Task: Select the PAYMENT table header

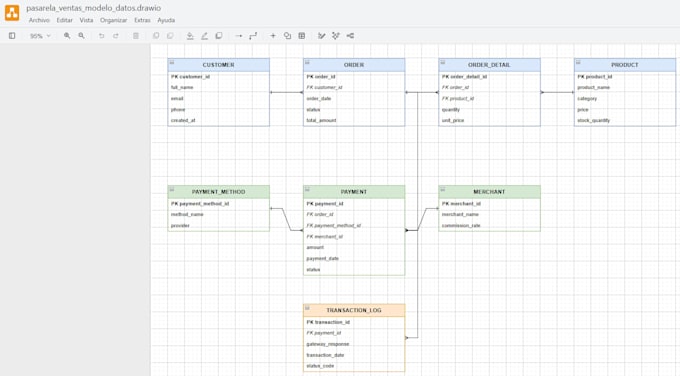Action: pos(354,192)
